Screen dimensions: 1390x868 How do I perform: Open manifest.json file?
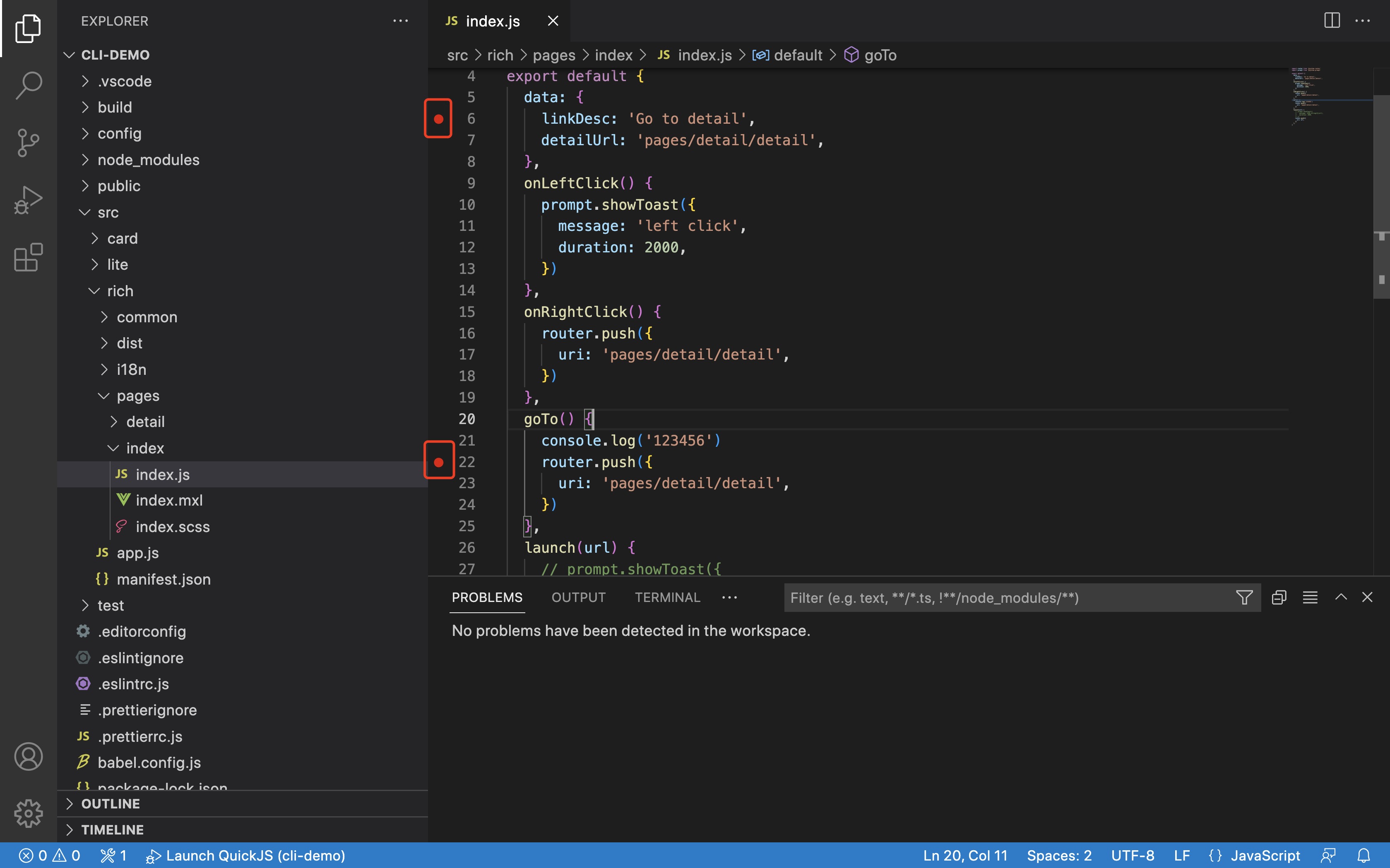coord(243,579)
